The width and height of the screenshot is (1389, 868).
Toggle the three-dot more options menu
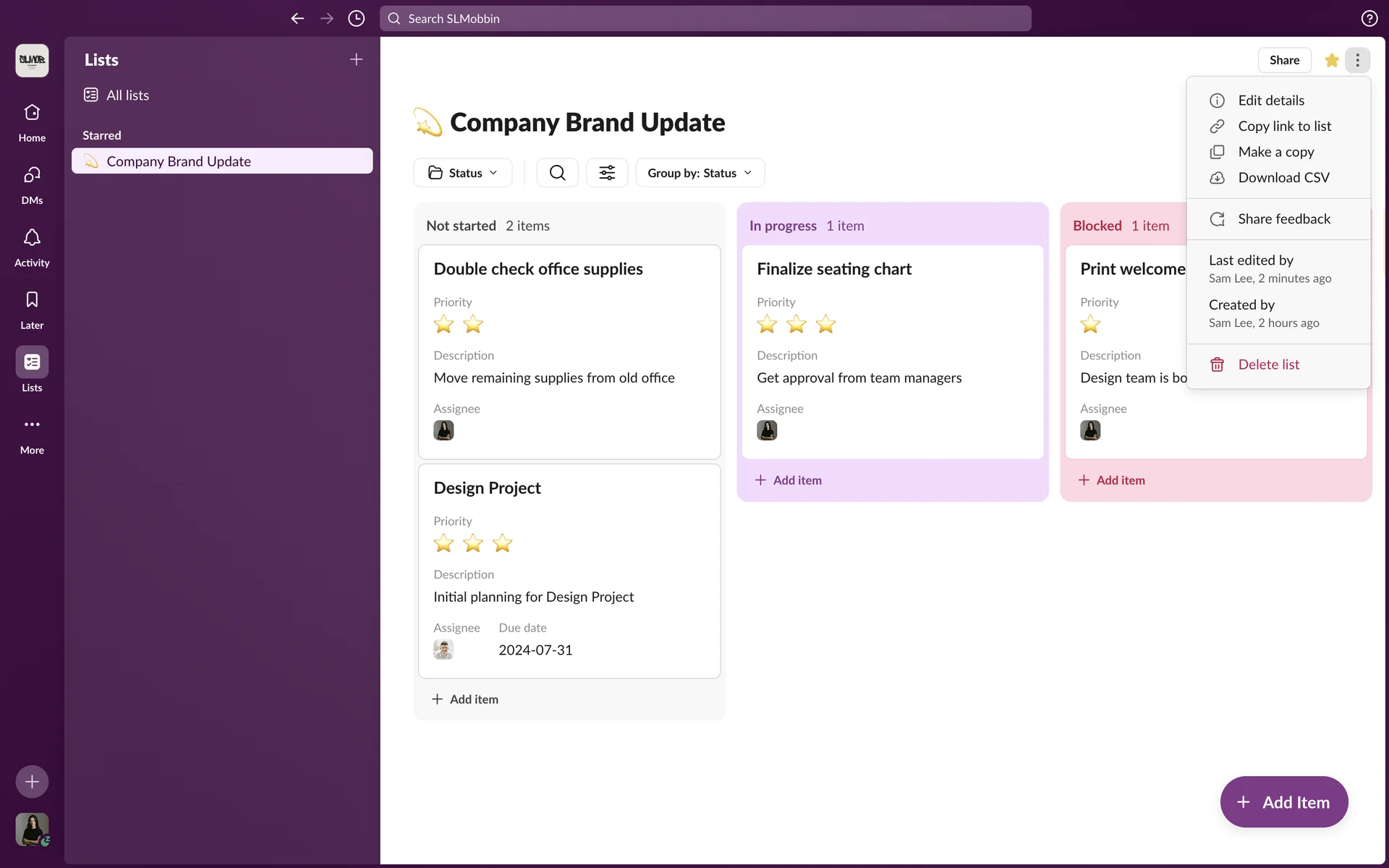(1357, 60)
